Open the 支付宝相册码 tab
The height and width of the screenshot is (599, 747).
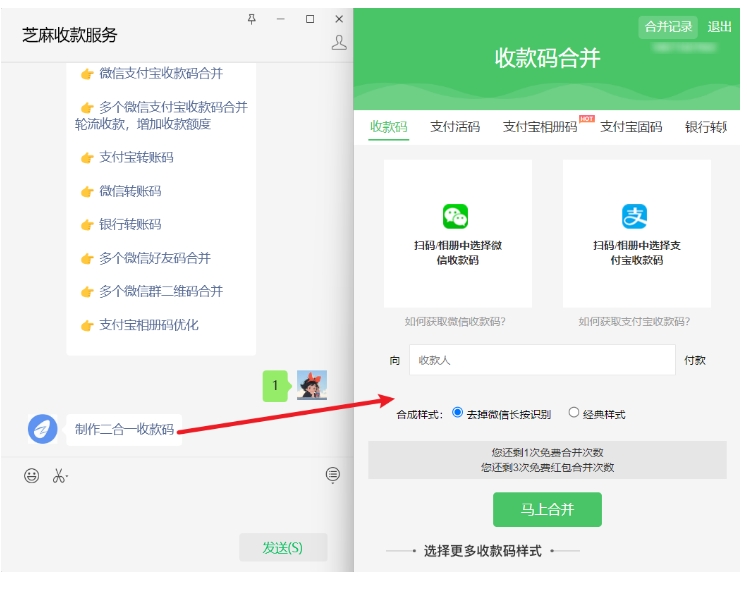click(540, 127)
